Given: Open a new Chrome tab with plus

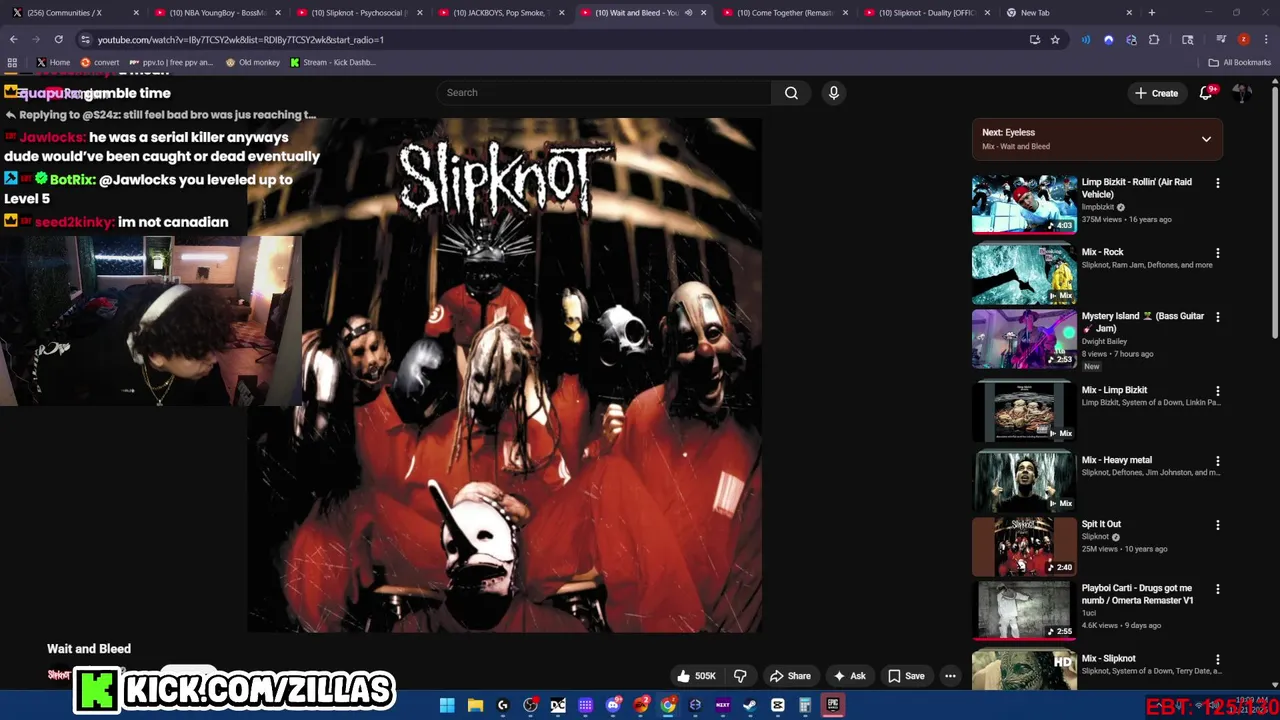Looking at the screenshot, I should [1152, 13].
